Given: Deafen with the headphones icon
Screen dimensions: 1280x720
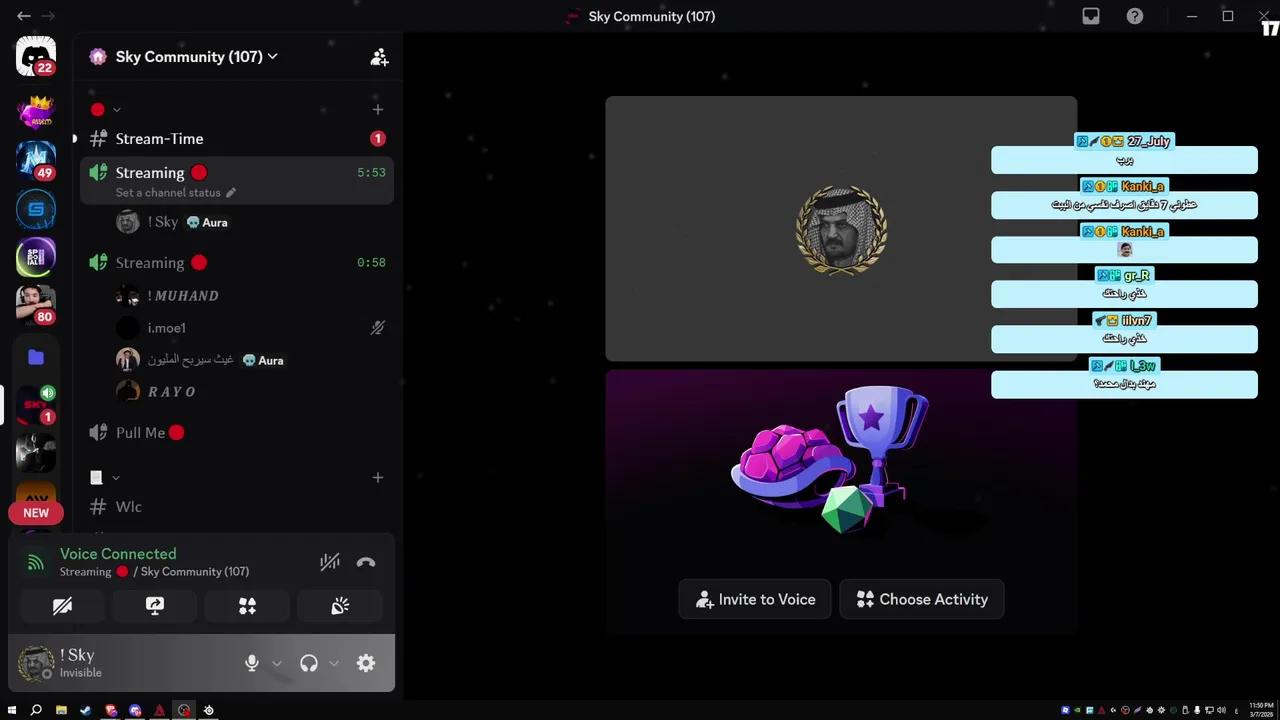Looking at the screenshot, I should (x=309, y=663).
